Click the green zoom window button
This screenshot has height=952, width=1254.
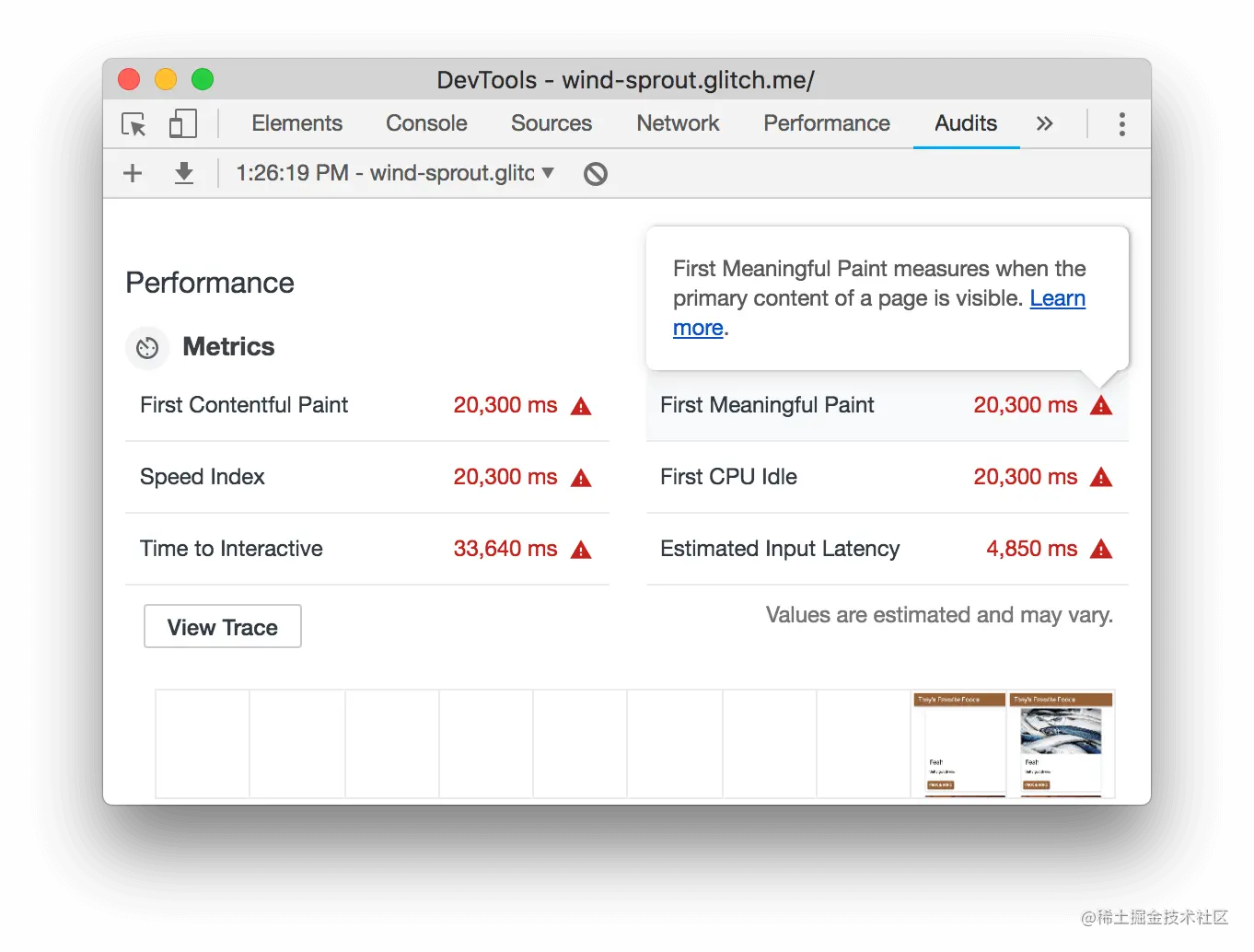(203, 80)
